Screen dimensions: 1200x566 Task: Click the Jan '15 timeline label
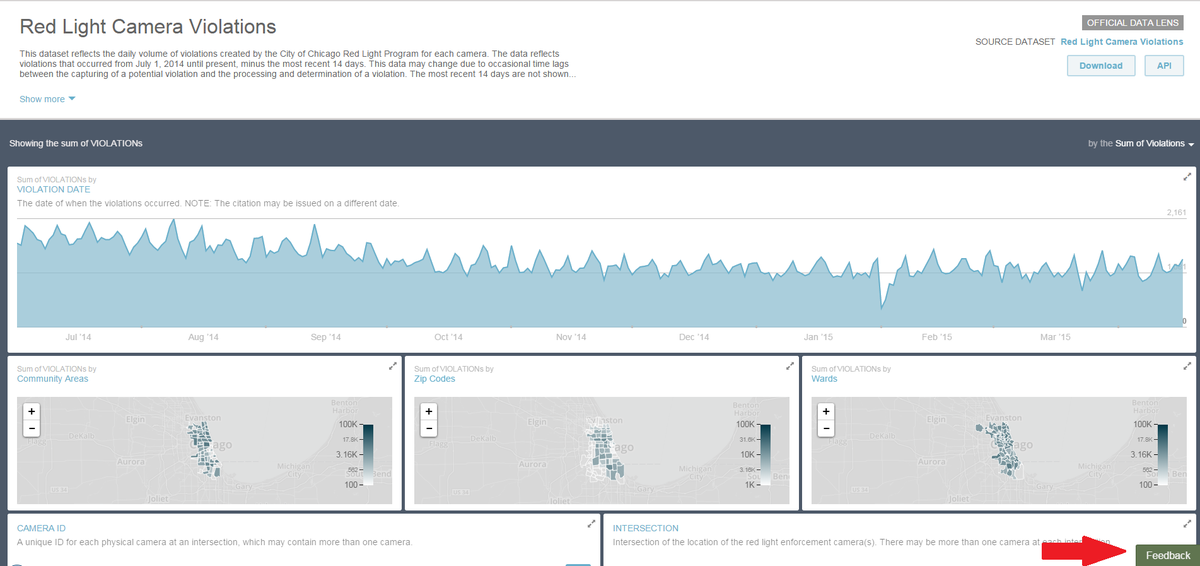click(x=818, y=337)
